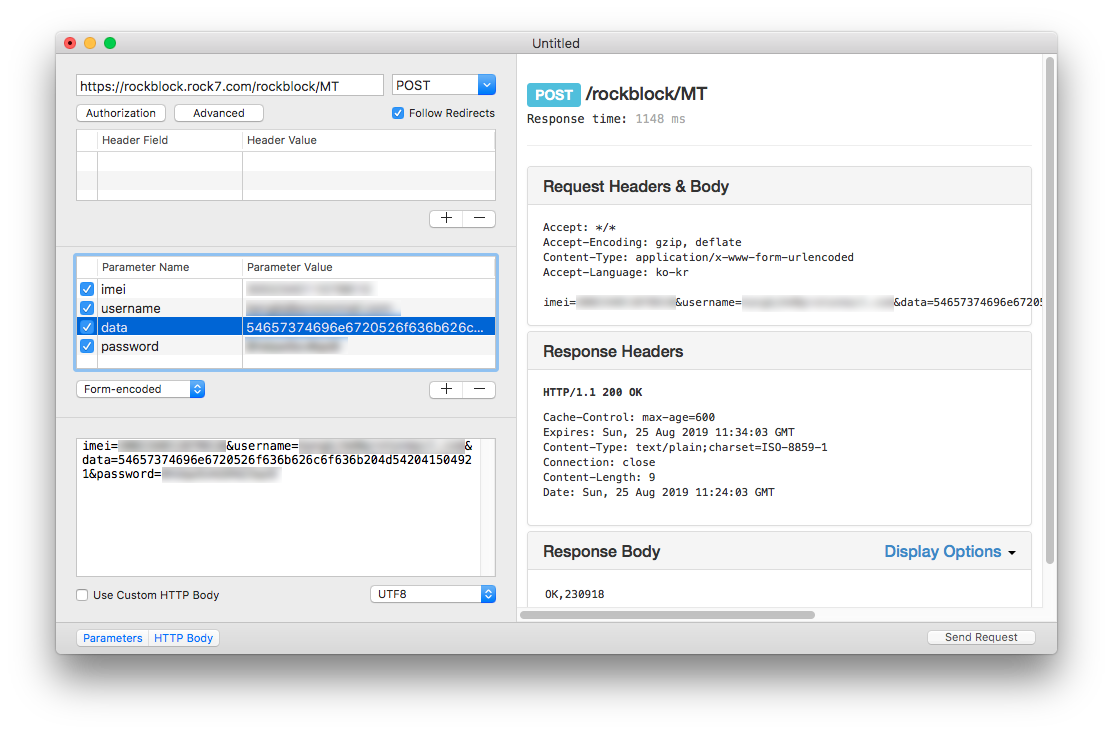1113x734 pixels.
Task: Click the OK,230918 response body text
Action: 574,594
